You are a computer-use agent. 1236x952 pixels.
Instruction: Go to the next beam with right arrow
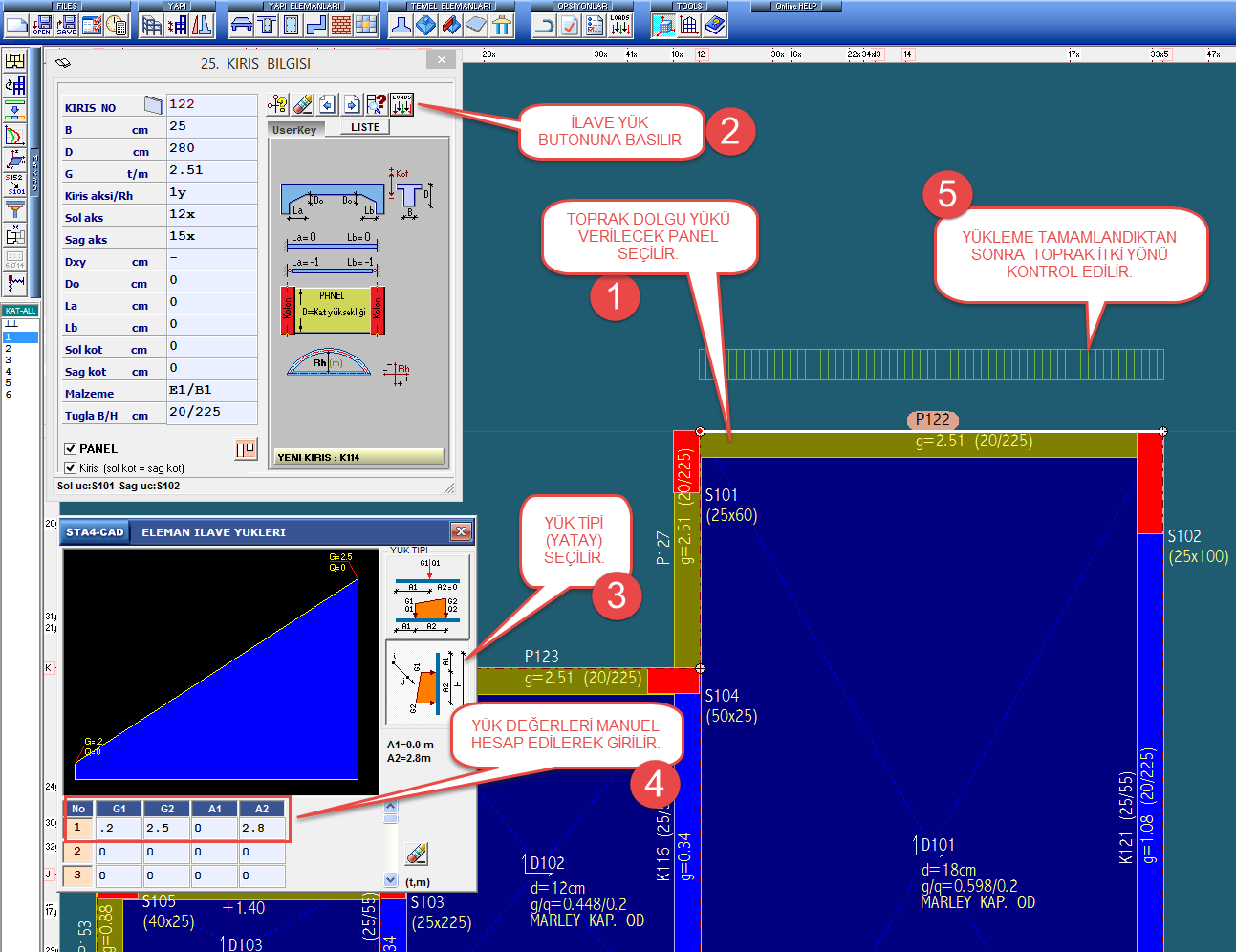coord(352,104)
